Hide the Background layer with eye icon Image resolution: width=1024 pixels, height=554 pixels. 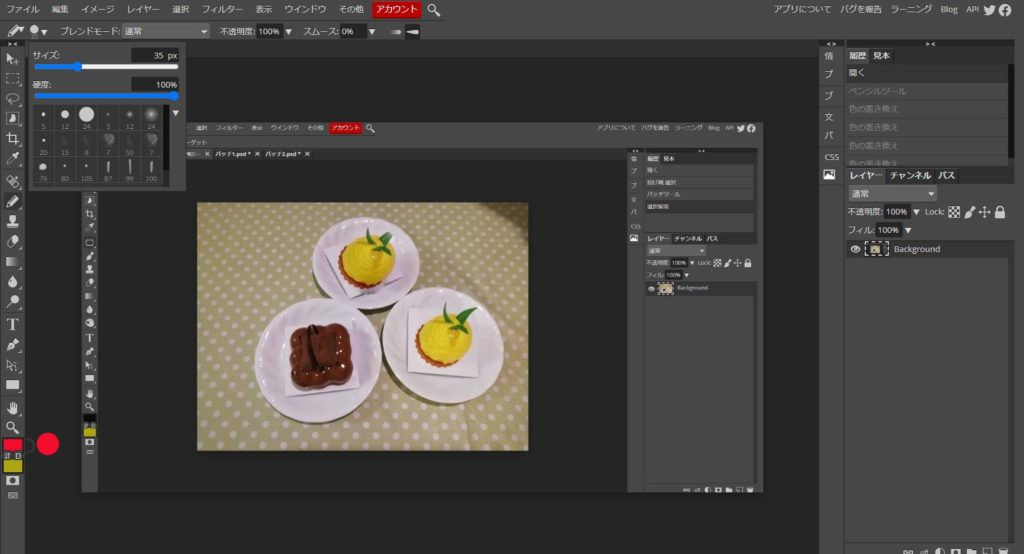[x=855, y=249]
